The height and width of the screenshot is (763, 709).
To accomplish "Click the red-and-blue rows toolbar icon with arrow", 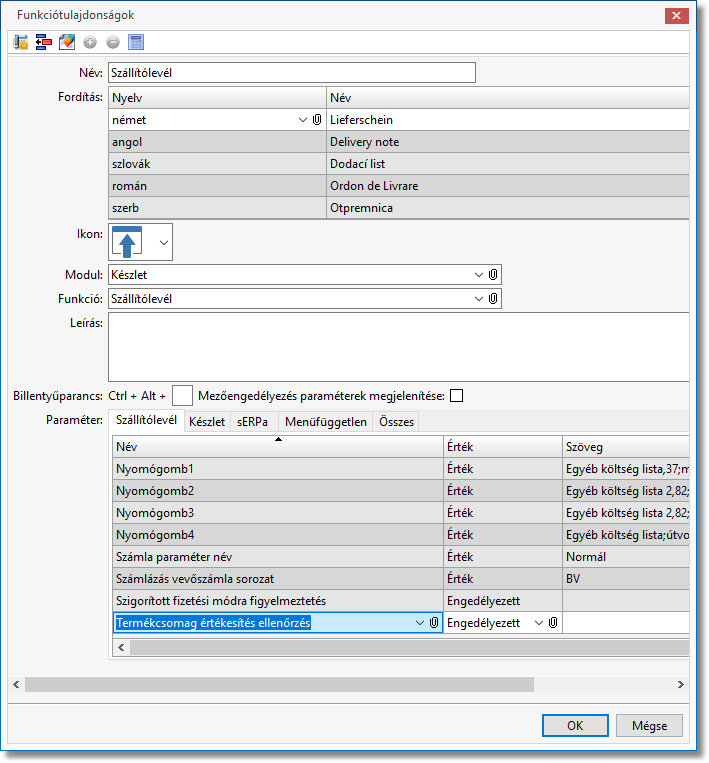I will pos(43,42).
